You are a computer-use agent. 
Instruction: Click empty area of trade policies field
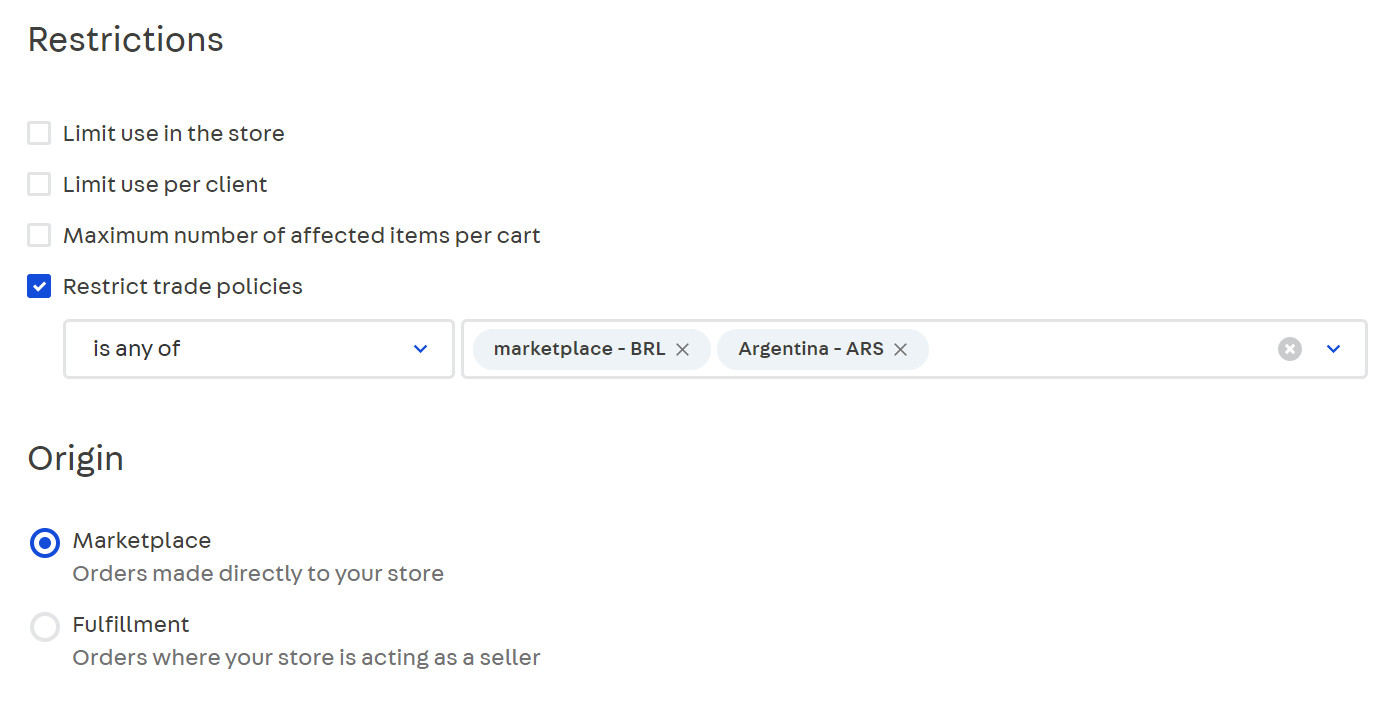(1100, 349)
